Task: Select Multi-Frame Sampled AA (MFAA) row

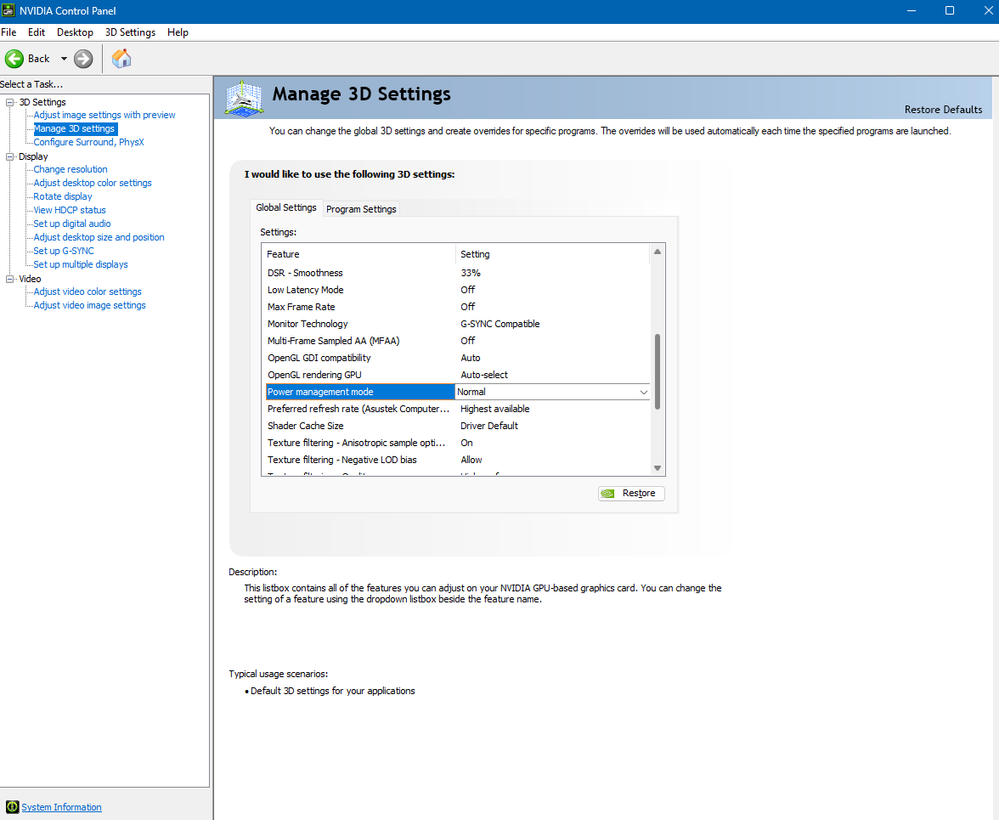Action: click(456, 341)
